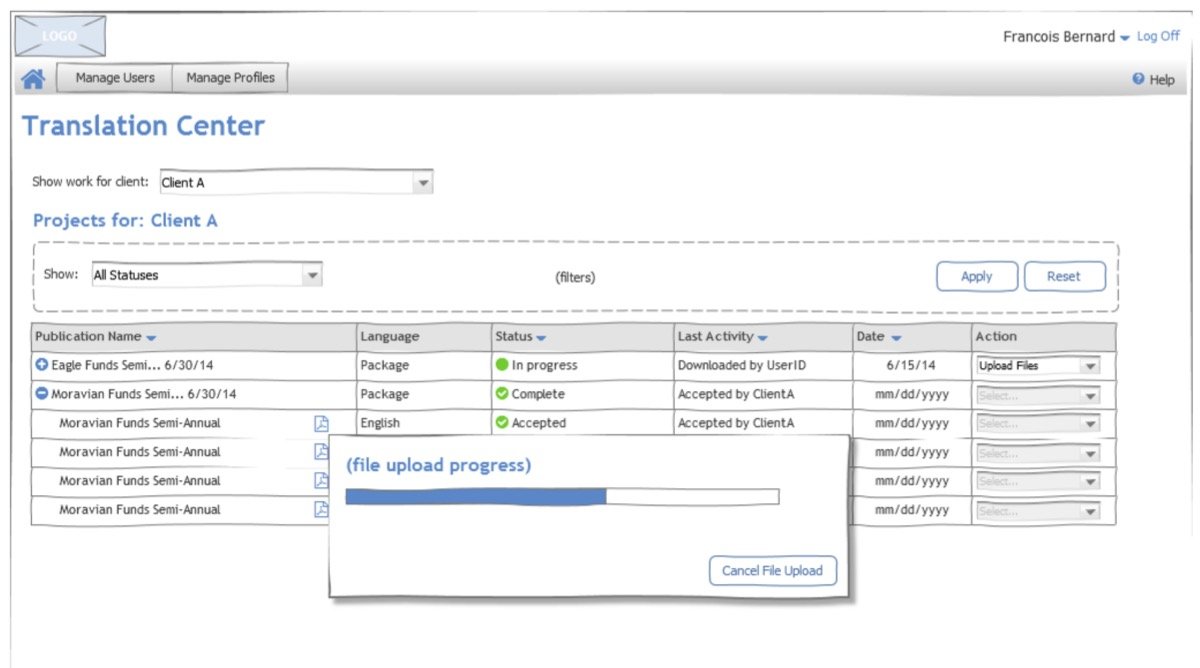1200x668 pixels.
Task: Click the file upload progress bar
Action: [562, 497]
